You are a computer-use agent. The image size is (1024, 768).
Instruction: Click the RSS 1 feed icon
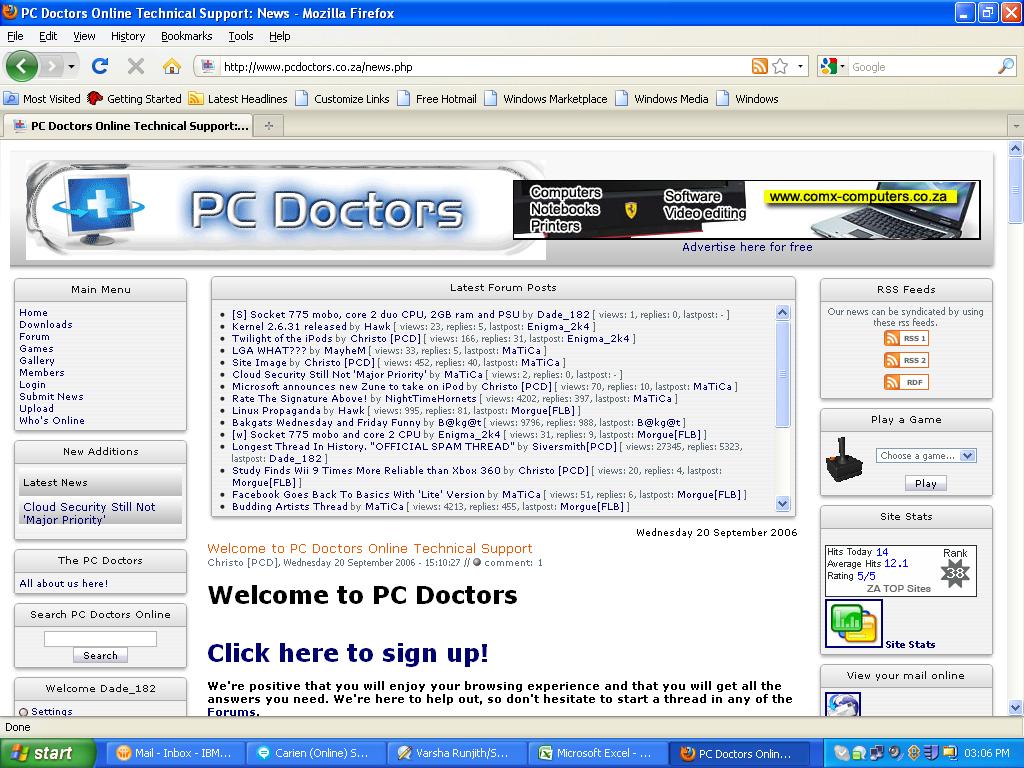(x=906, y=338)
